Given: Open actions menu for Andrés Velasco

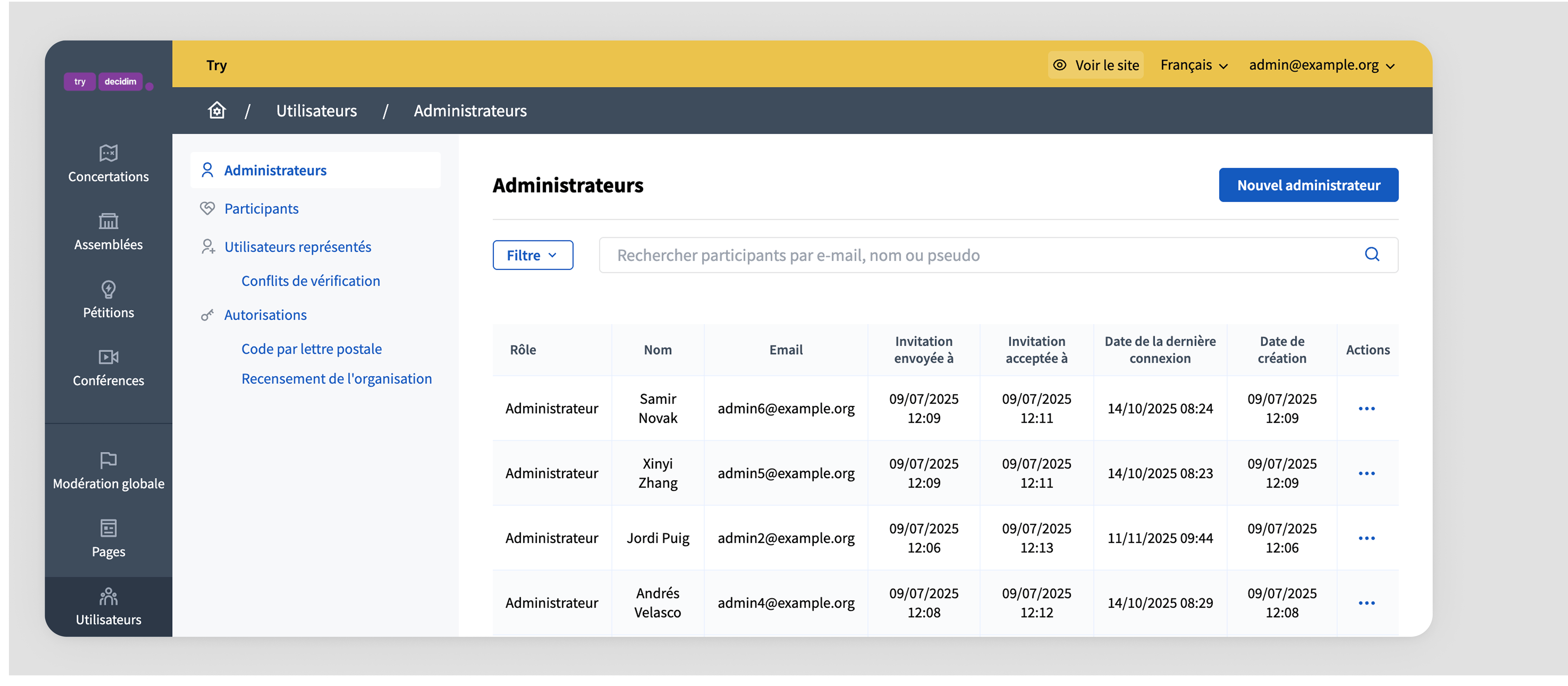Looking at the screenshot, I should 1366,603.
